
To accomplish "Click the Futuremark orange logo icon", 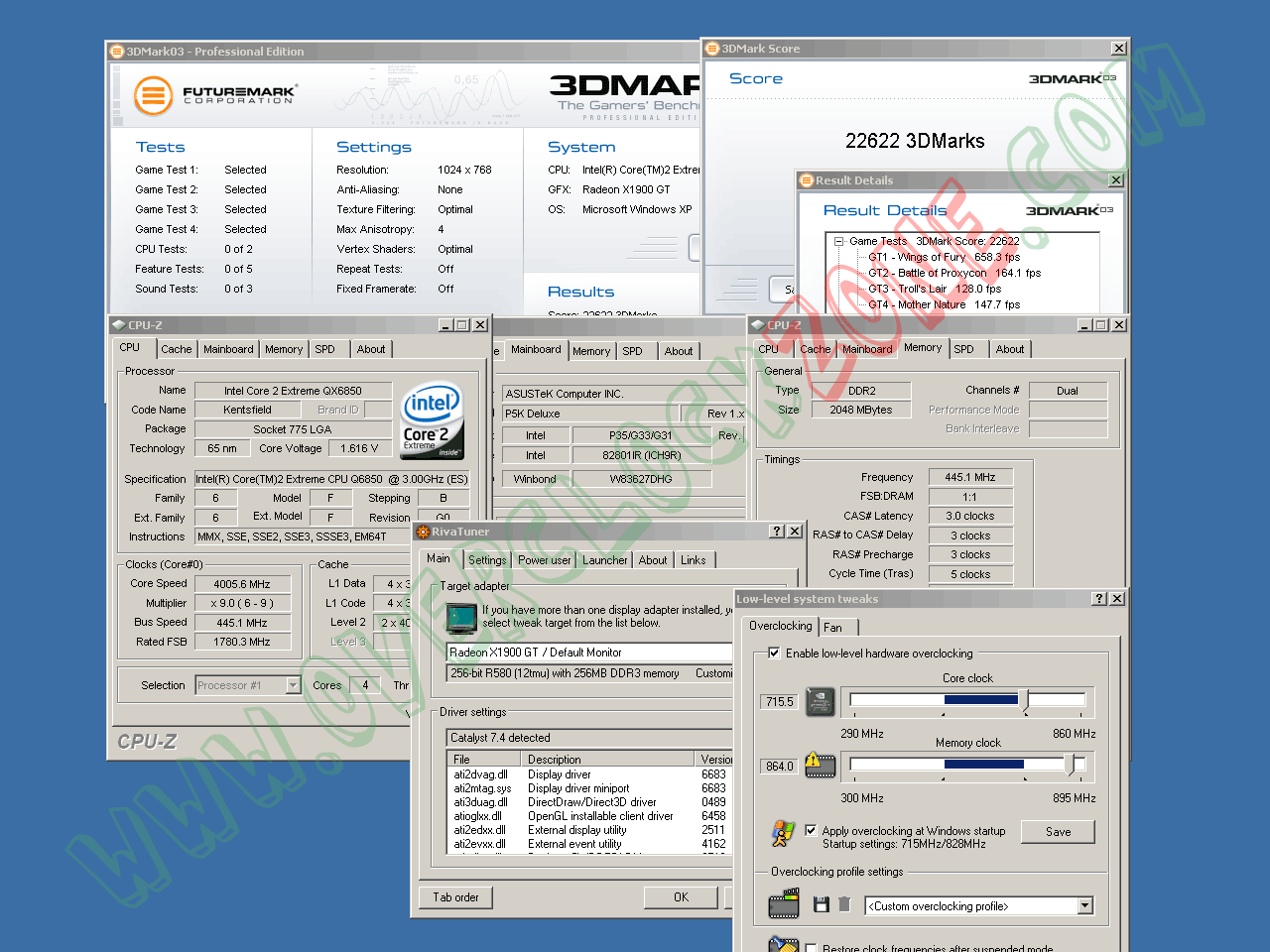I will point(153,96).
